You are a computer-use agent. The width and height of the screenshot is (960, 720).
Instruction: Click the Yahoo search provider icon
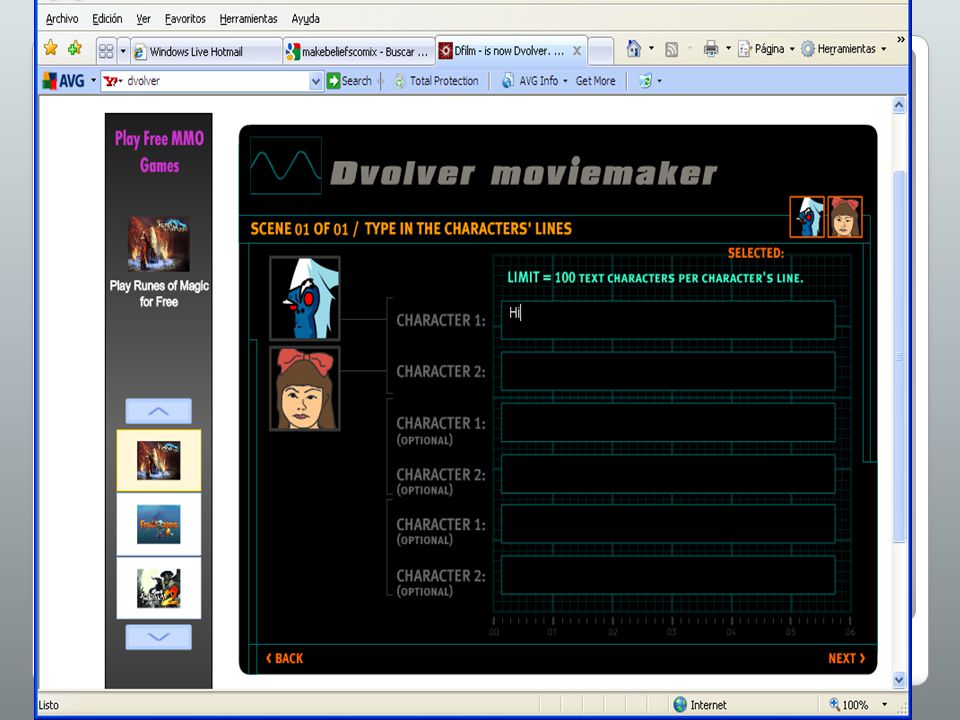click(x=113, y=81)
